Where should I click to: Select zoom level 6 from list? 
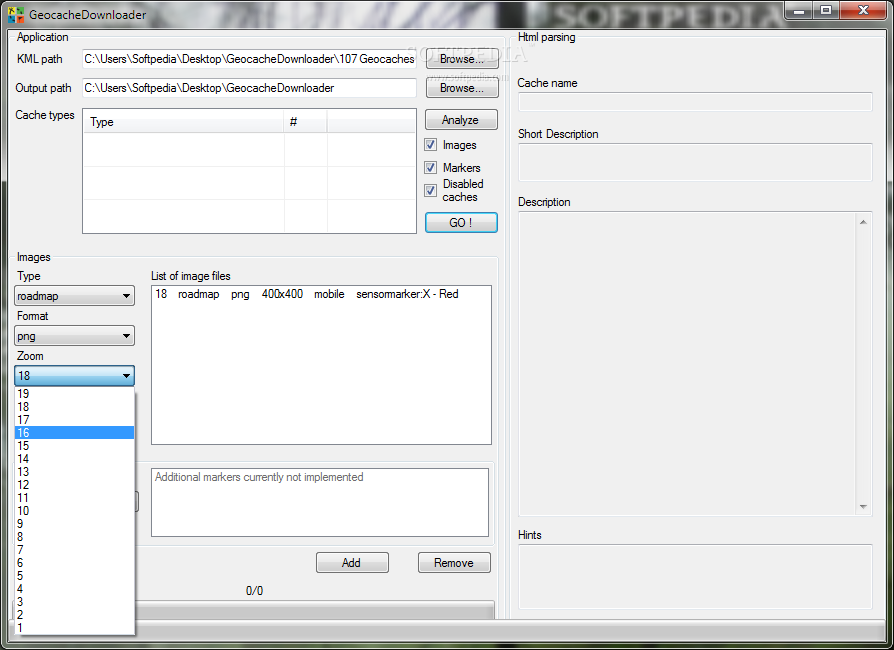coord(75,563)
